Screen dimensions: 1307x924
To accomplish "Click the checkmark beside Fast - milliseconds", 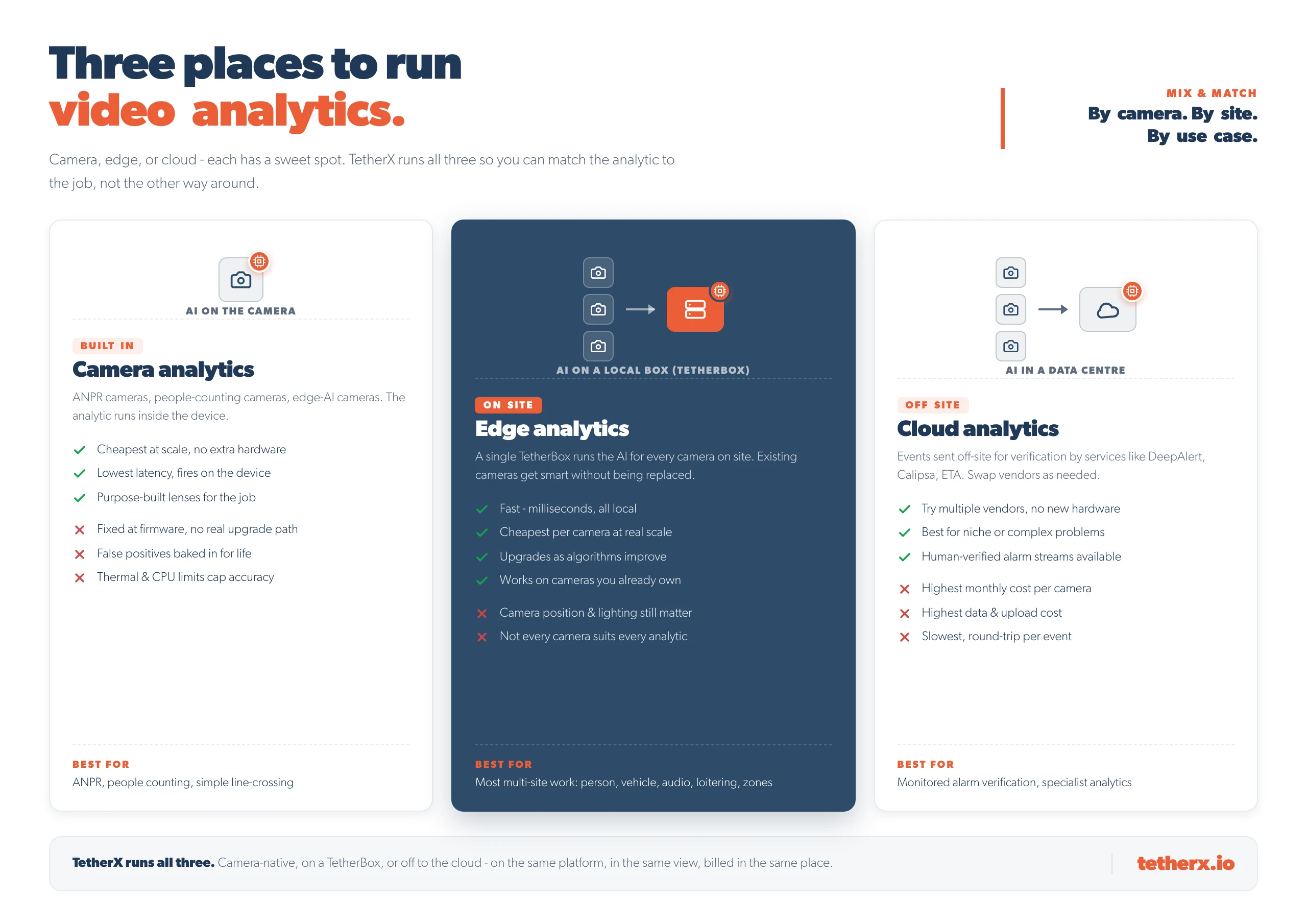I will coord(482,509).
